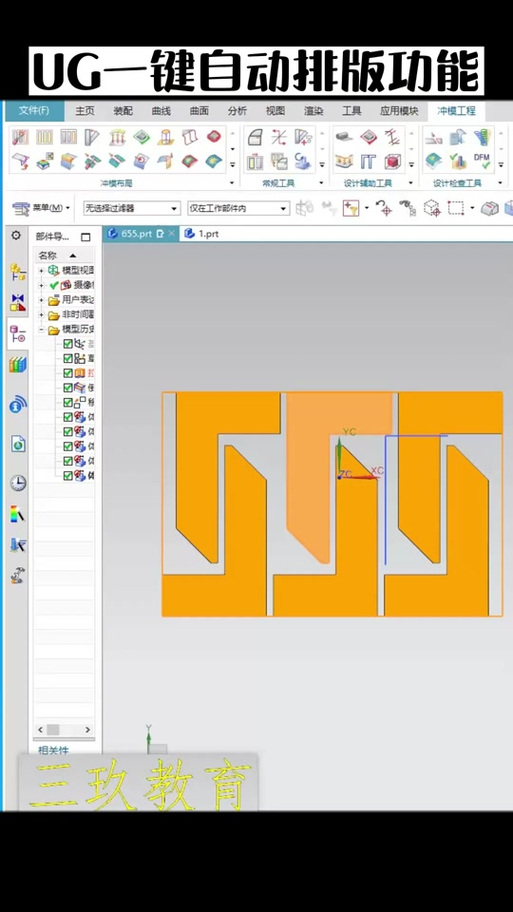Untick the move object feature checkbox
The width and height of the screenshot is (513, 912).
tap(68, 402)
